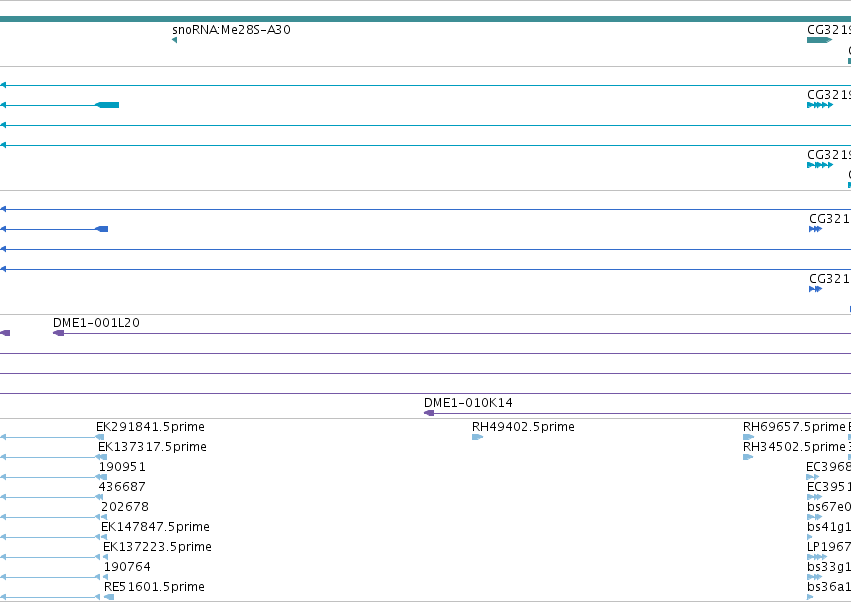Screen dimensions: 851x602
Task: Open the EK291841.5prime EST feature
Action: [x=150, y=427]
